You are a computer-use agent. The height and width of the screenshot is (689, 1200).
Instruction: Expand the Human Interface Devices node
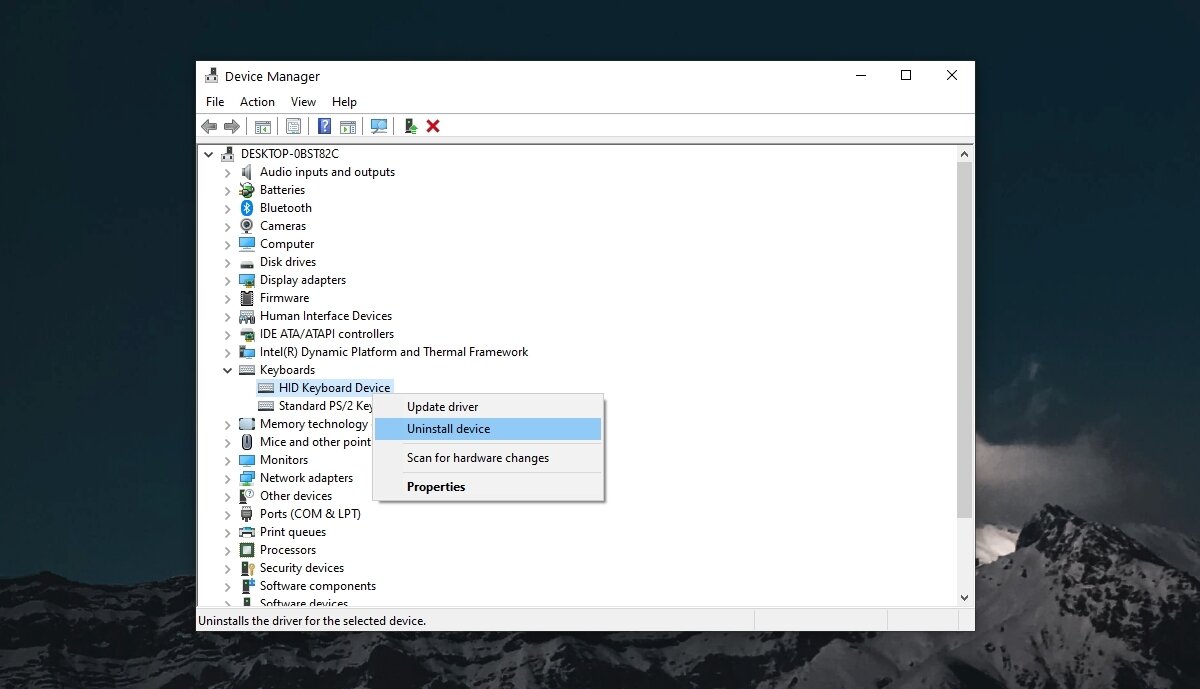pyautogui.click(x=227, y=316)
